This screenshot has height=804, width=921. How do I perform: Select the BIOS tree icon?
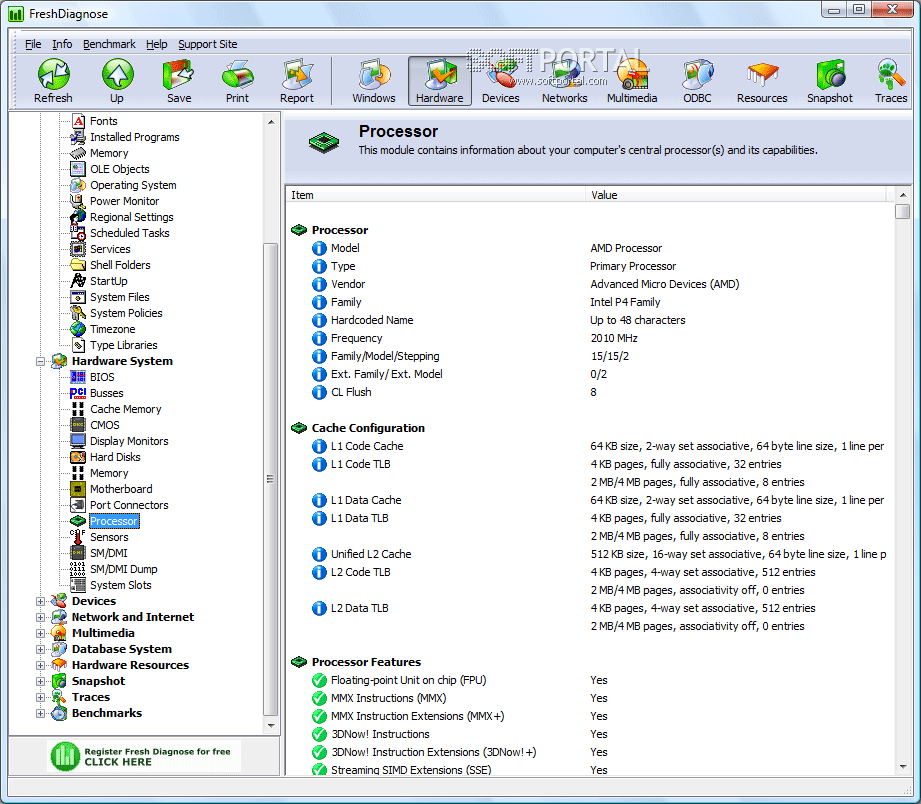click(78, 377)
